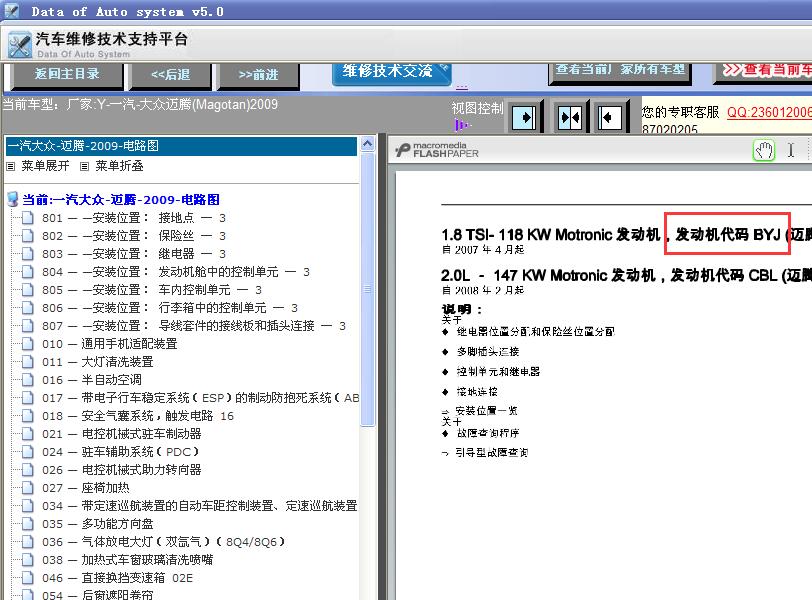Open 026 电控机械式助力转向器 item
This screenshot has width=812, height=600.
(x=121, y=470)
